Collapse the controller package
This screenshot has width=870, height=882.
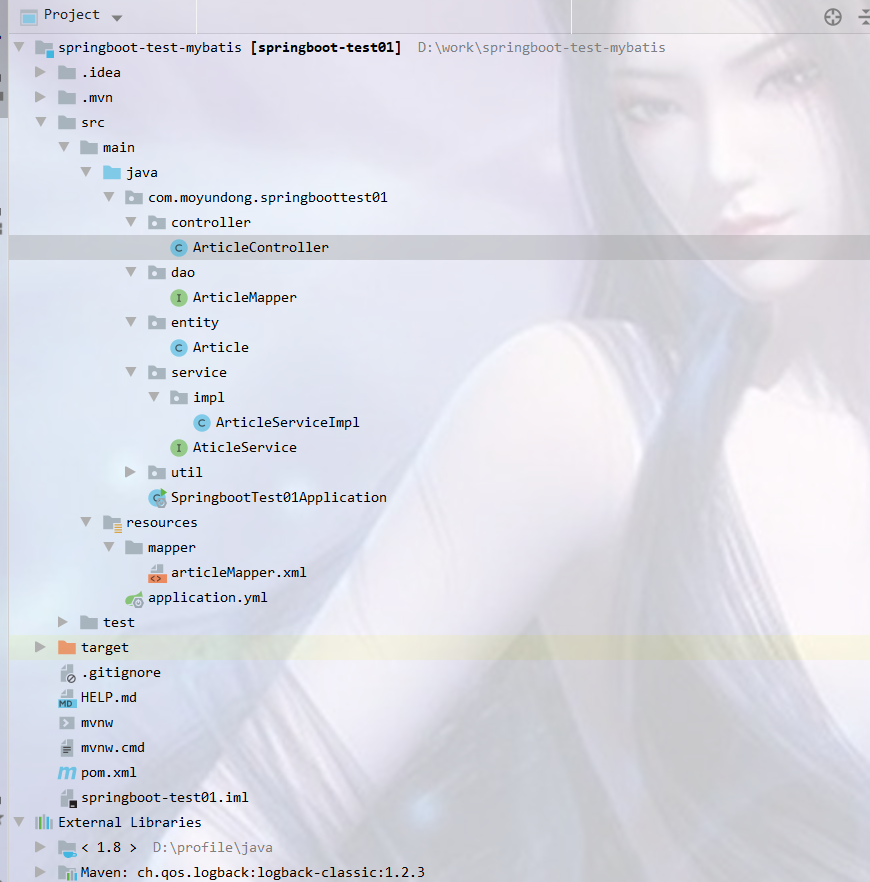131,222
